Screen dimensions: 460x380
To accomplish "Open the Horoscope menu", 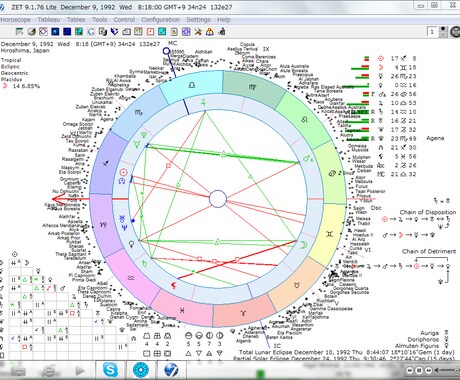I will [x=15, y=20].
